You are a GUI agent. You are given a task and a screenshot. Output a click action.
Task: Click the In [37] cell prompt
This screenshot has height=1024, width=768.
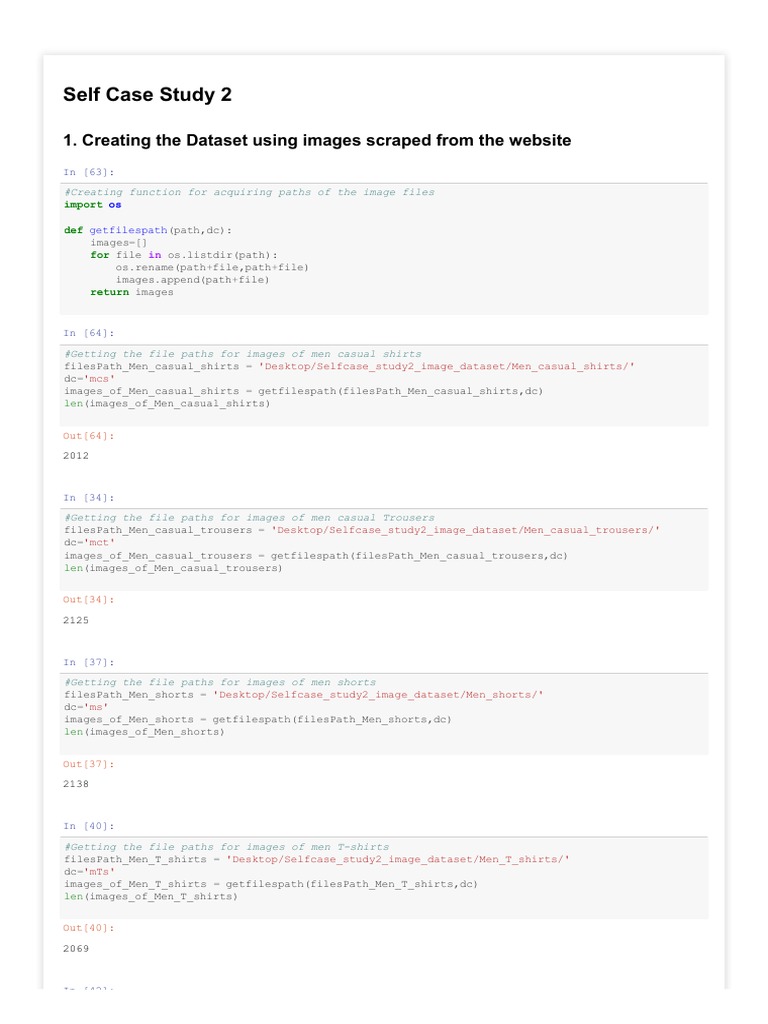[89, 662]
